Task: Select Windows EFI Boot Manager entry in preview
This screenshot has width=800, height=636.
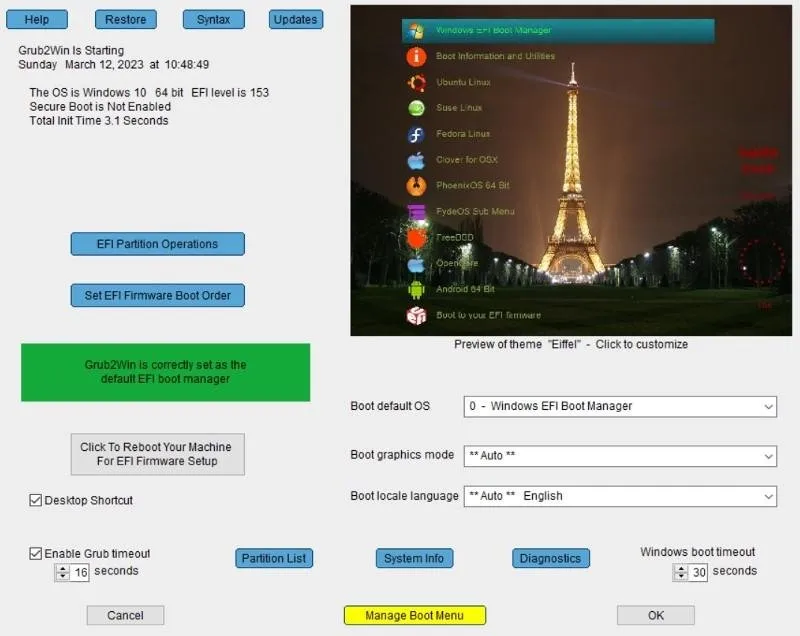Action: pos(558,31)
